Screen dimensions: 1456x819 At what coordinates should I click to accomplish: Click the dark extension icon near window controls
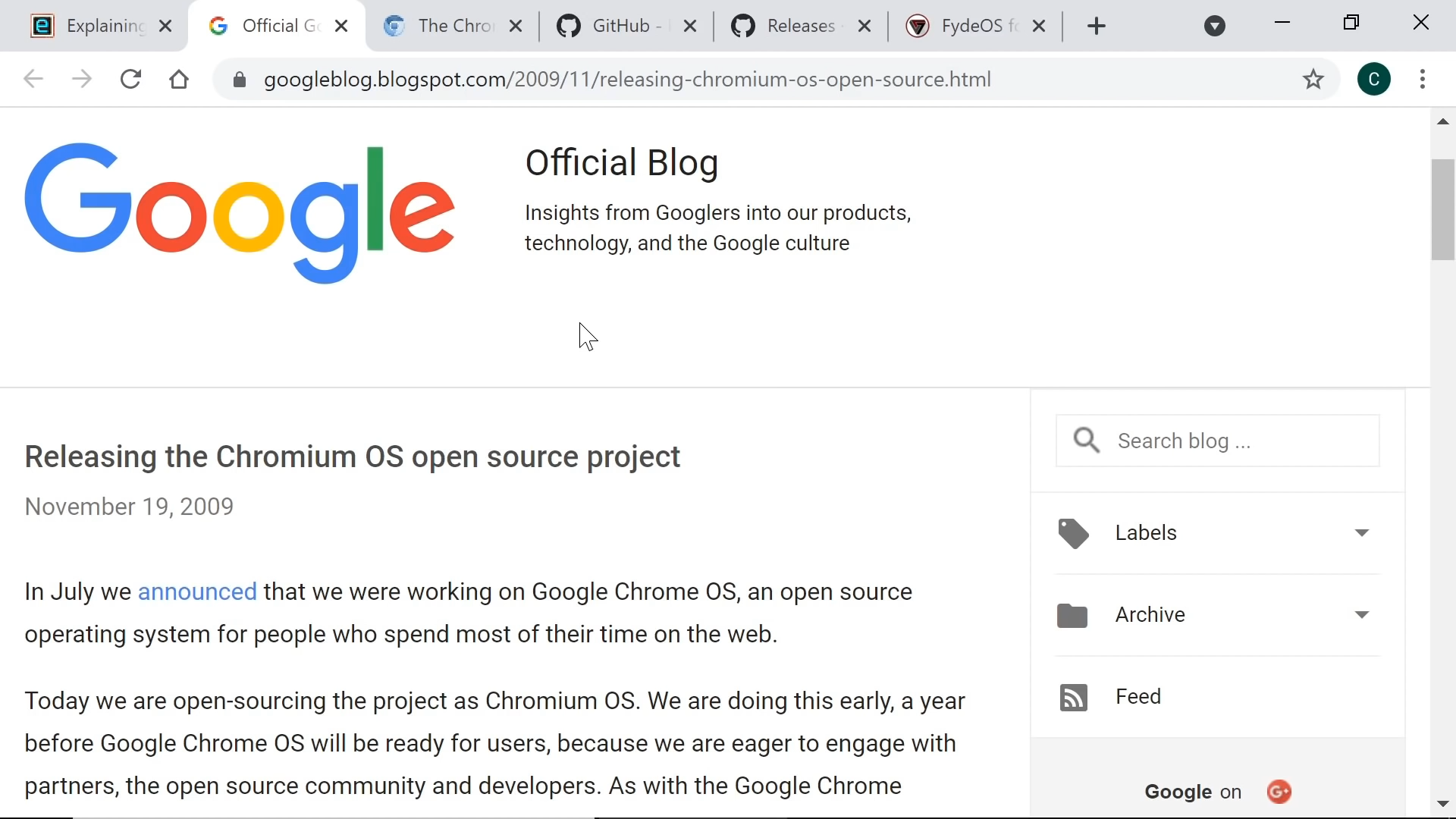1216,25
